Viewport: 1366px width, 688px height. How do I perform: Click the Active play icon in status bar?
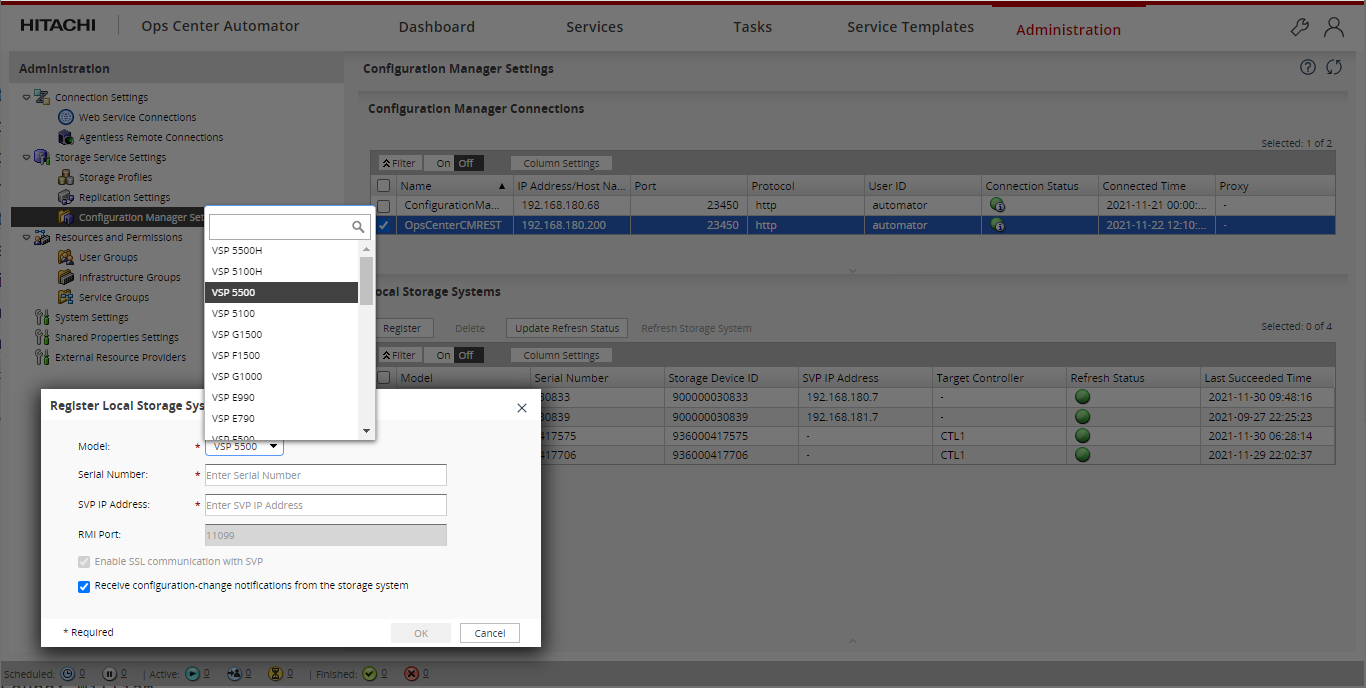pyautogui.click(x=190, y=673)
